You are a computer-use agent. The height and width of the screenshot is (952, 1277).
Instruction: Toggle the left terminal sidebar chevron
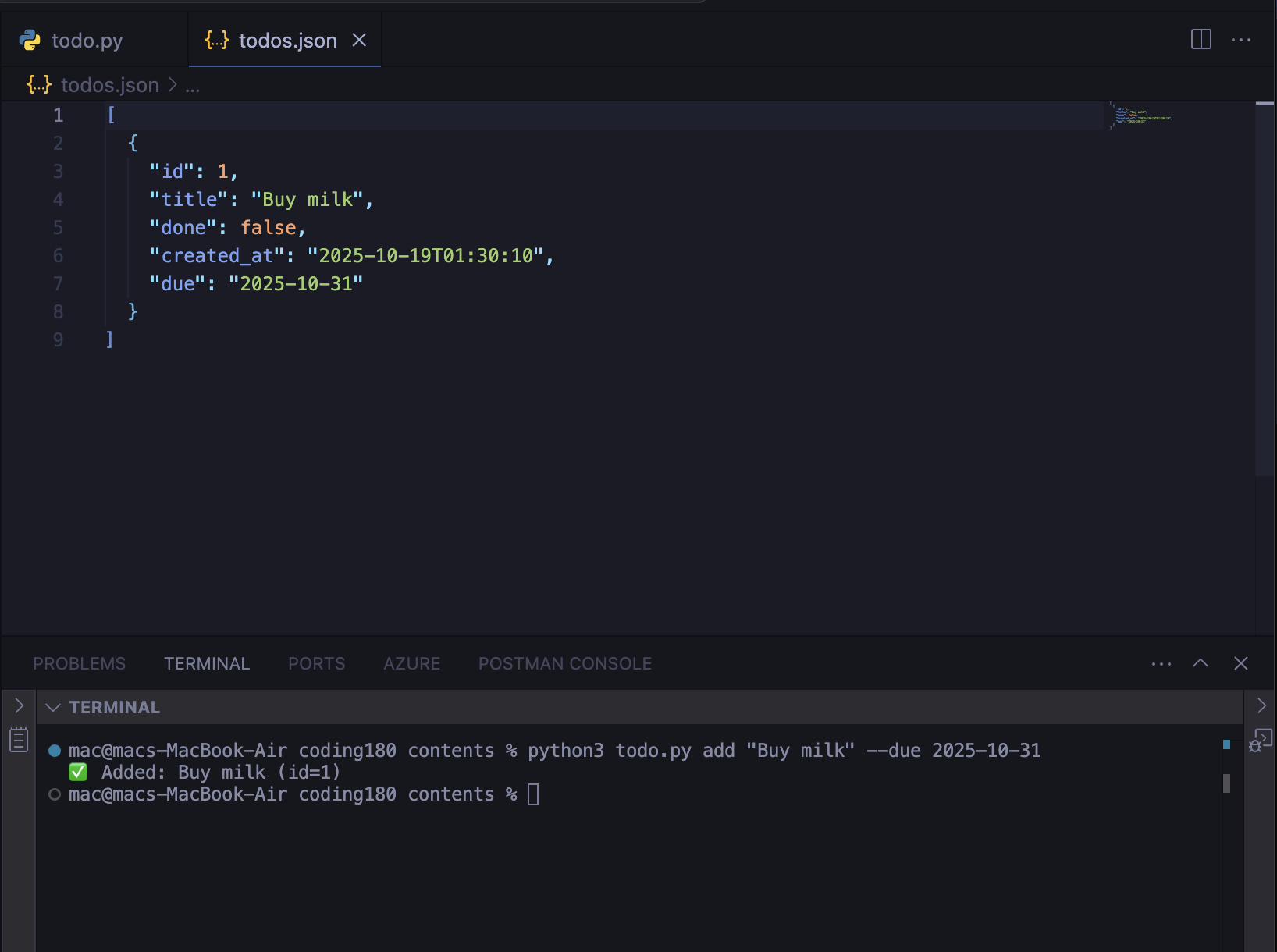(19, 705)
